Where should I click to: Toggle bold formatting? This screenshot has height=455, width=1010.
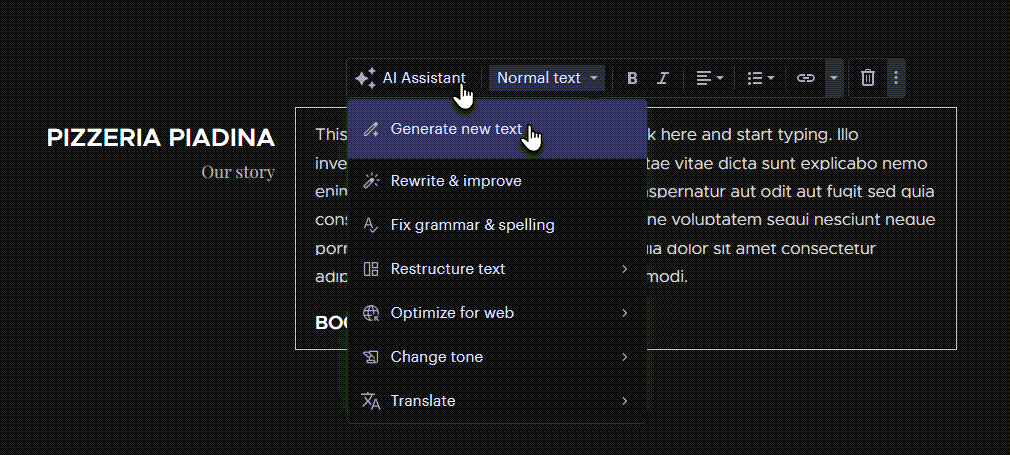pos(632,78)
